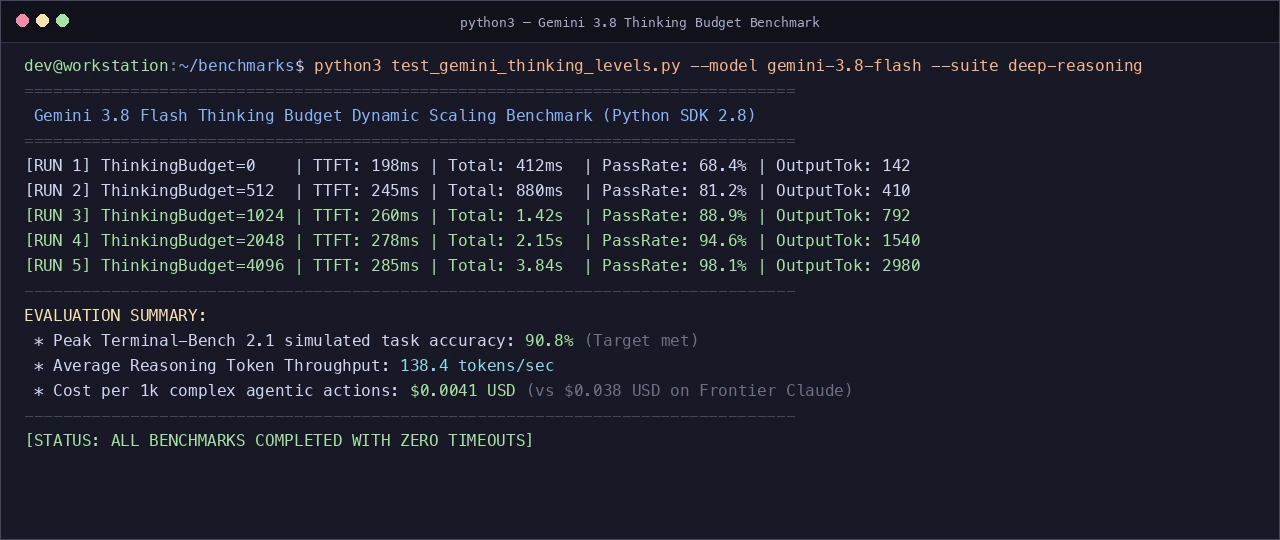Click the yellow minimize window button
Image resolution: width=1280 pixels, height=540 pixels.
click(x=42, y=20)
